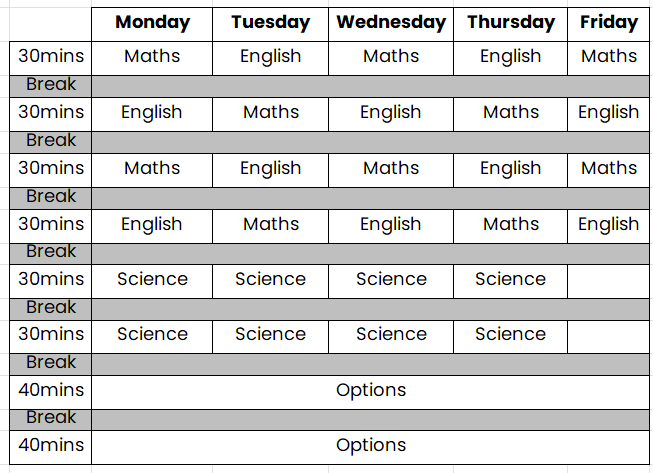The height and width of the screenshot is (473, 653).
Task: Select Wednesday's second-period English cell
Action: pyautogui.click(x=391, y=113)
